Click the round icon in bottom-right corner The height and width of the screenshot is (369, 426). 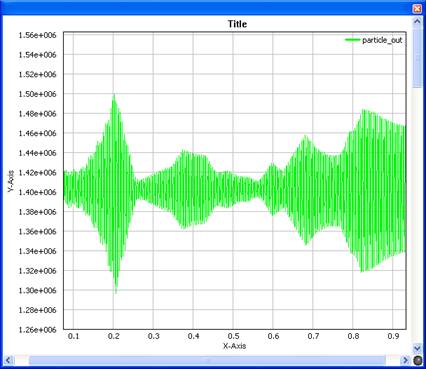[x=417, y=360]
